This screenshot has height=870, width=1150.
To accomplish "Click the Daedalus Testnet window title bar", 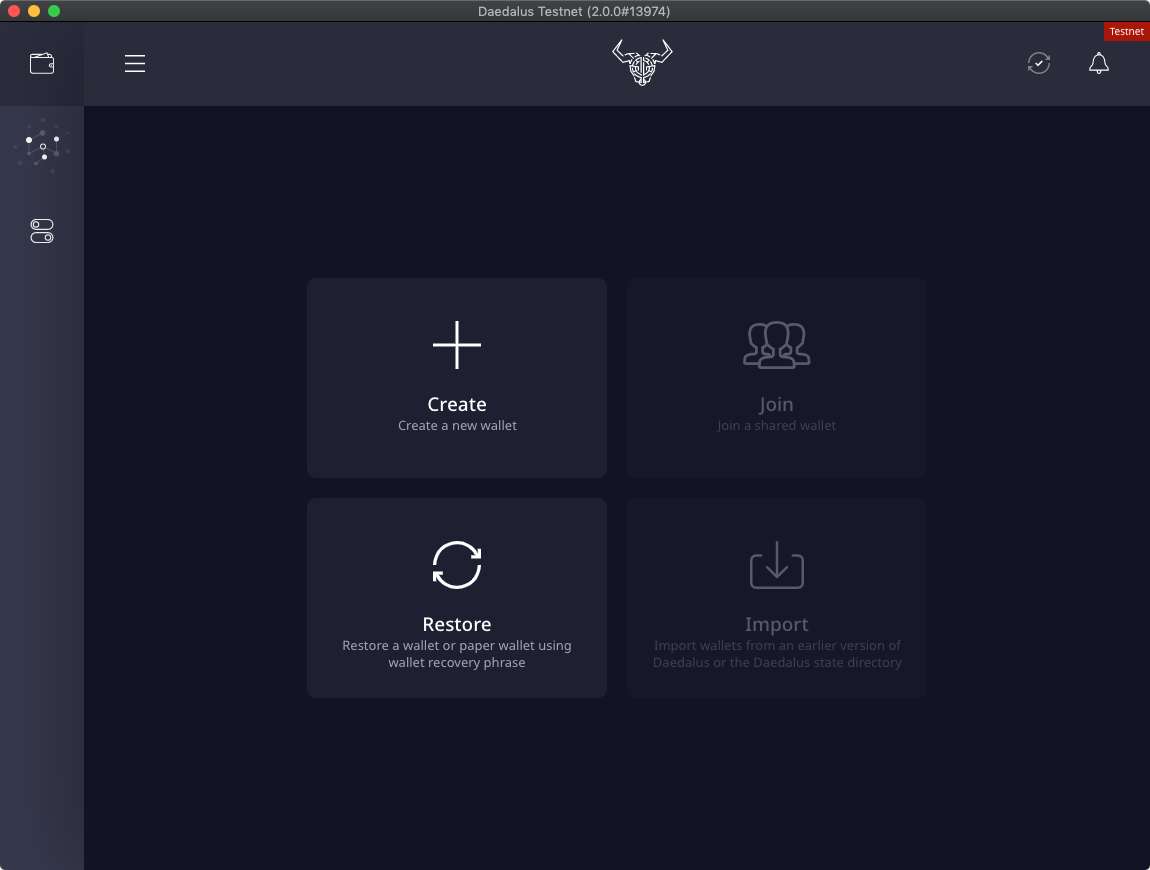I will coord(574,11).
